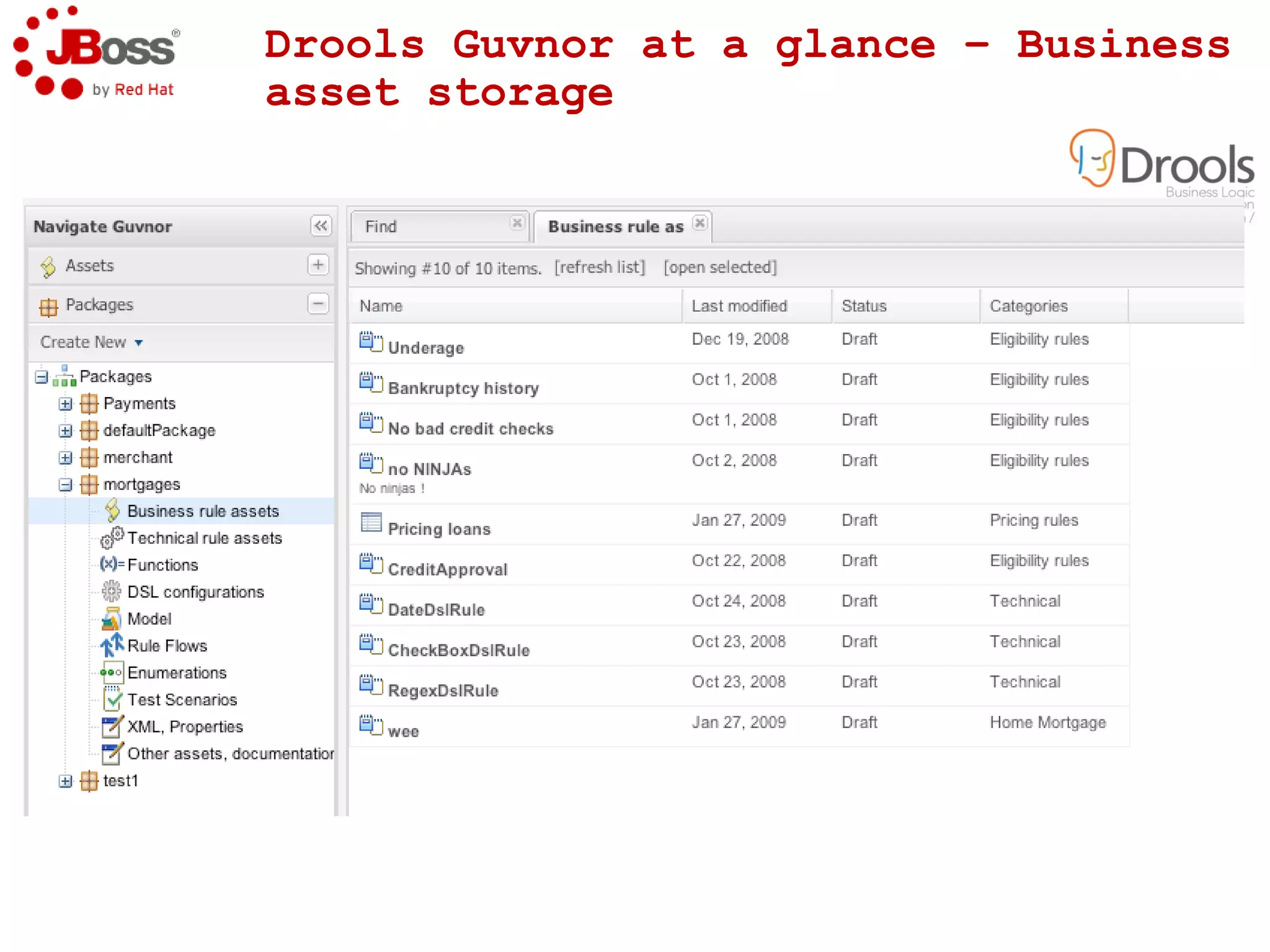Close the Business rule assets tab
This screenshot has width=1270, height=952.
(x=699, y=223)
